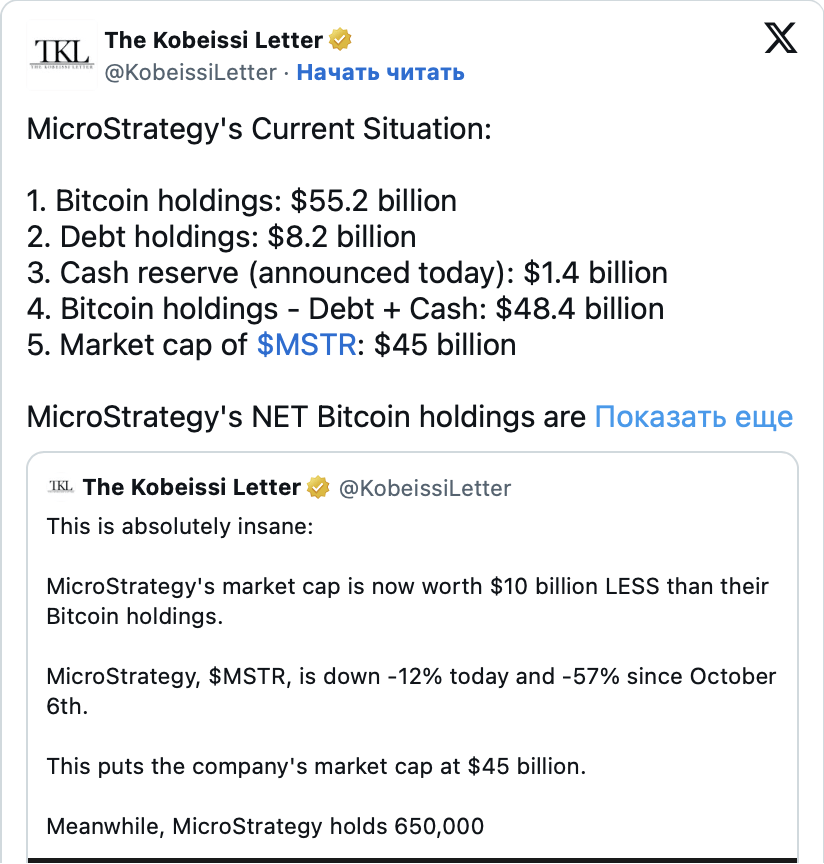
Task: Click the "Debt holdings: $8.2 billion" line
Action: (x=222, y=237)
